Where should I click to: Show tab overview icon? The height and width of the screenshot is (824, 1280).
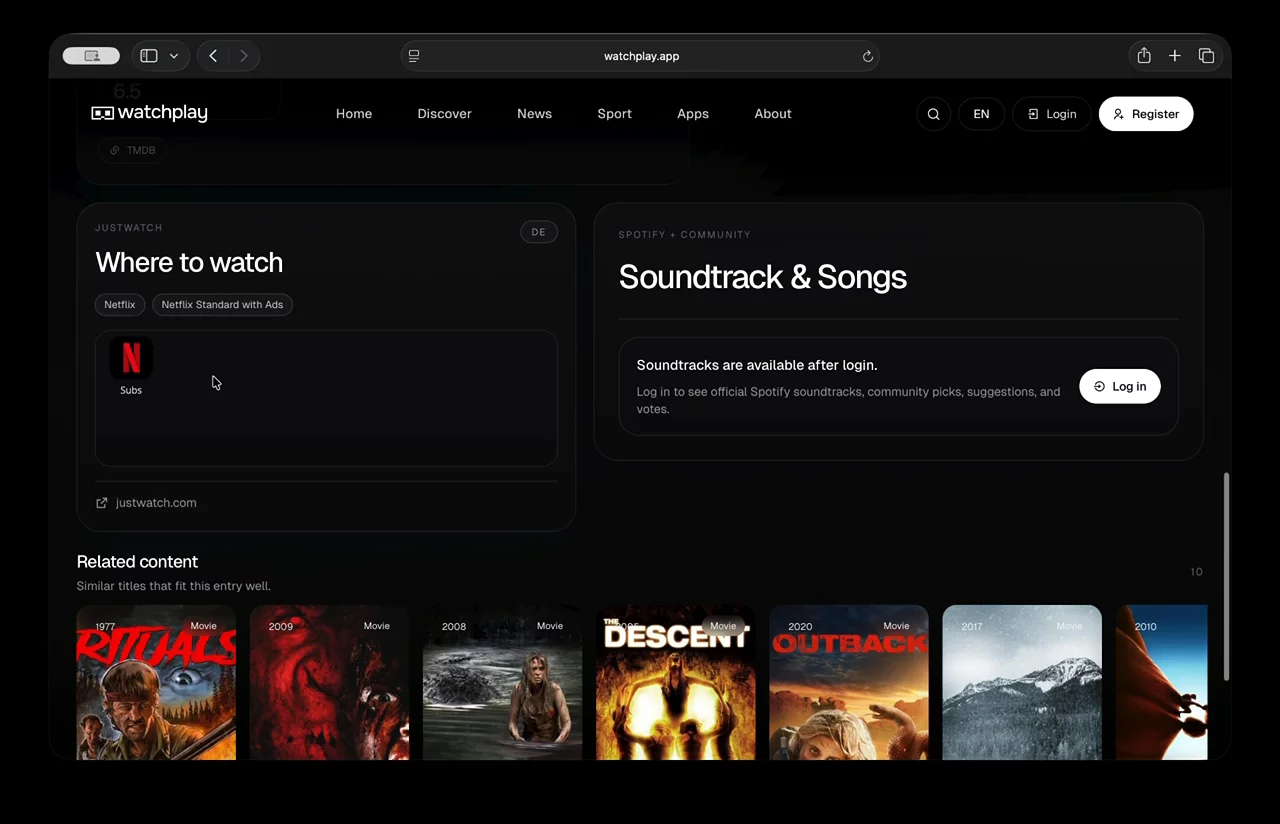1207,56
